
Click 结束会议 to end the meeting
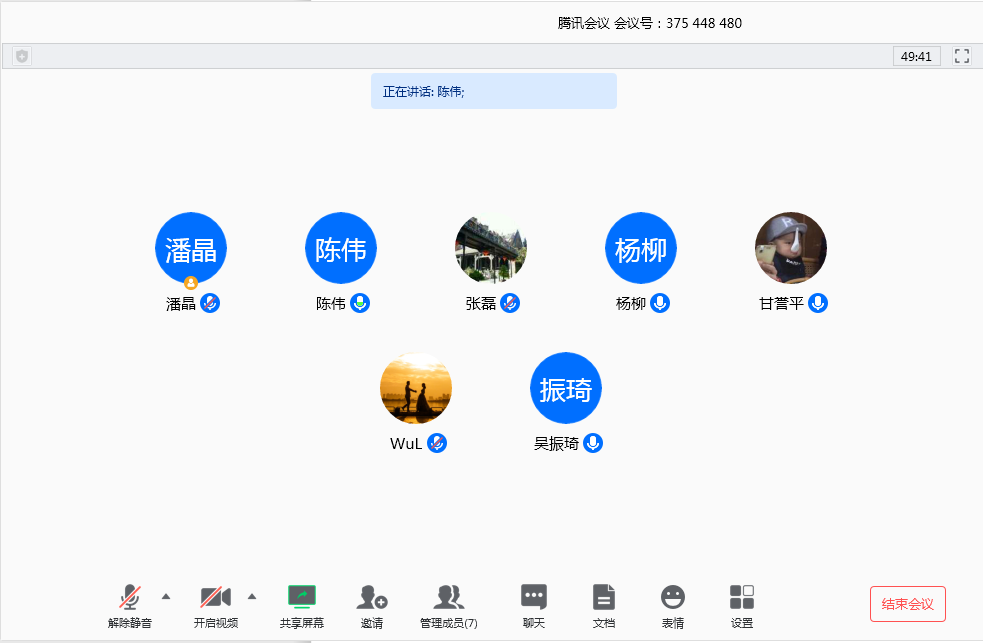[x=906, y=603]
